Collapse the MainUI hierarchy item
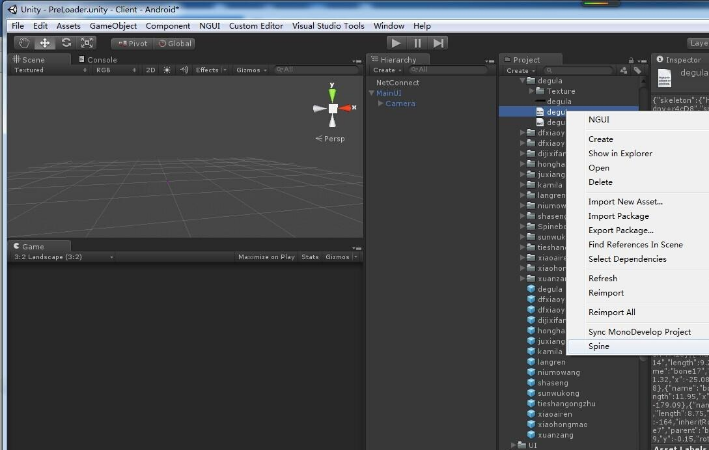 point(372,93)
